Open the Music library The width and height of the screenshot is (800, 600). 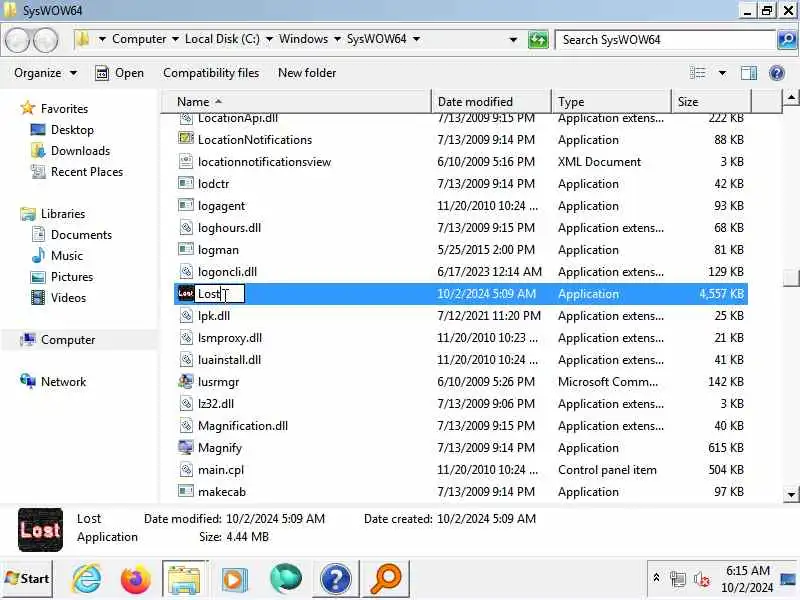[x=66, y=256]
